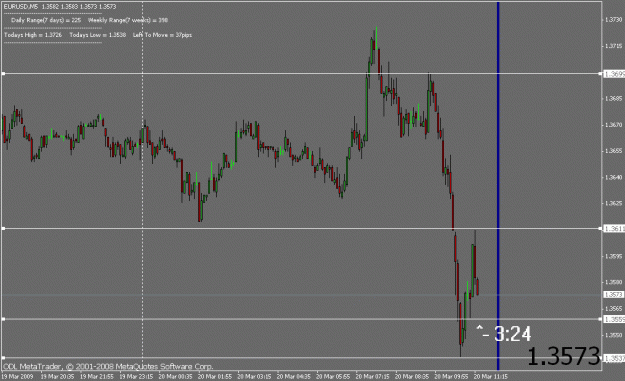The width and height of the screenshot is (625, 381).
Task: Click the 1.3685 price scale label
Action: (613, 98)
